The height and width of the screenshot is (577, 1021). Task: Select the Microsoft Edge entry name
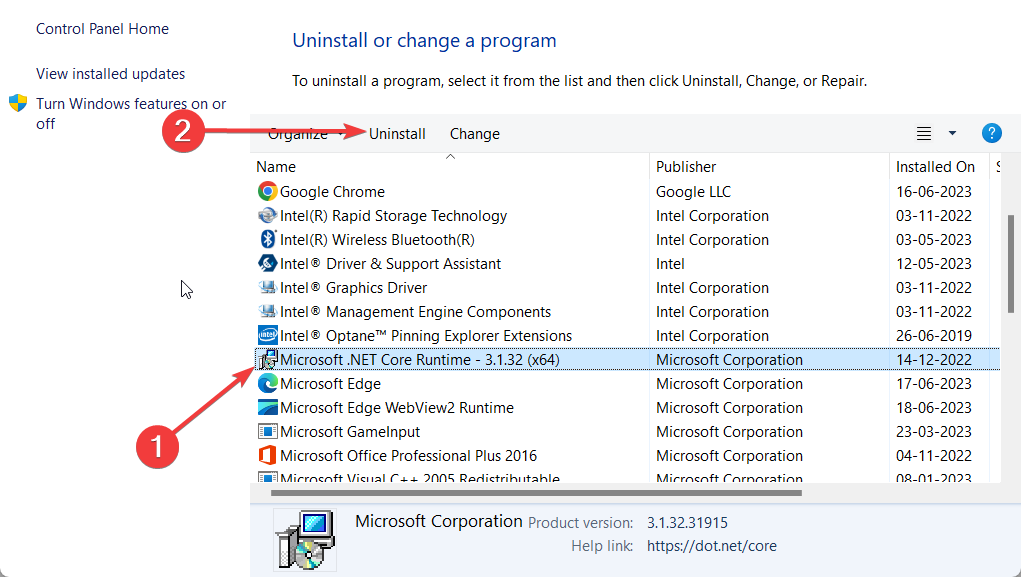(x=330, y=384)
